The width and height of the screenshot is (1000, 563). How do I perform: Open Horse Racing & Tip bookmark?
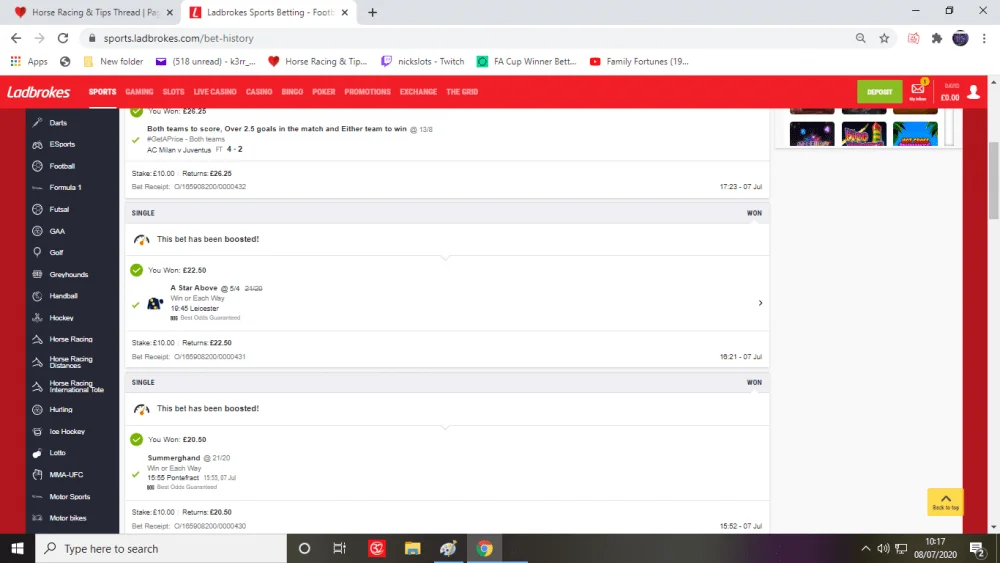tap(318, 61)
